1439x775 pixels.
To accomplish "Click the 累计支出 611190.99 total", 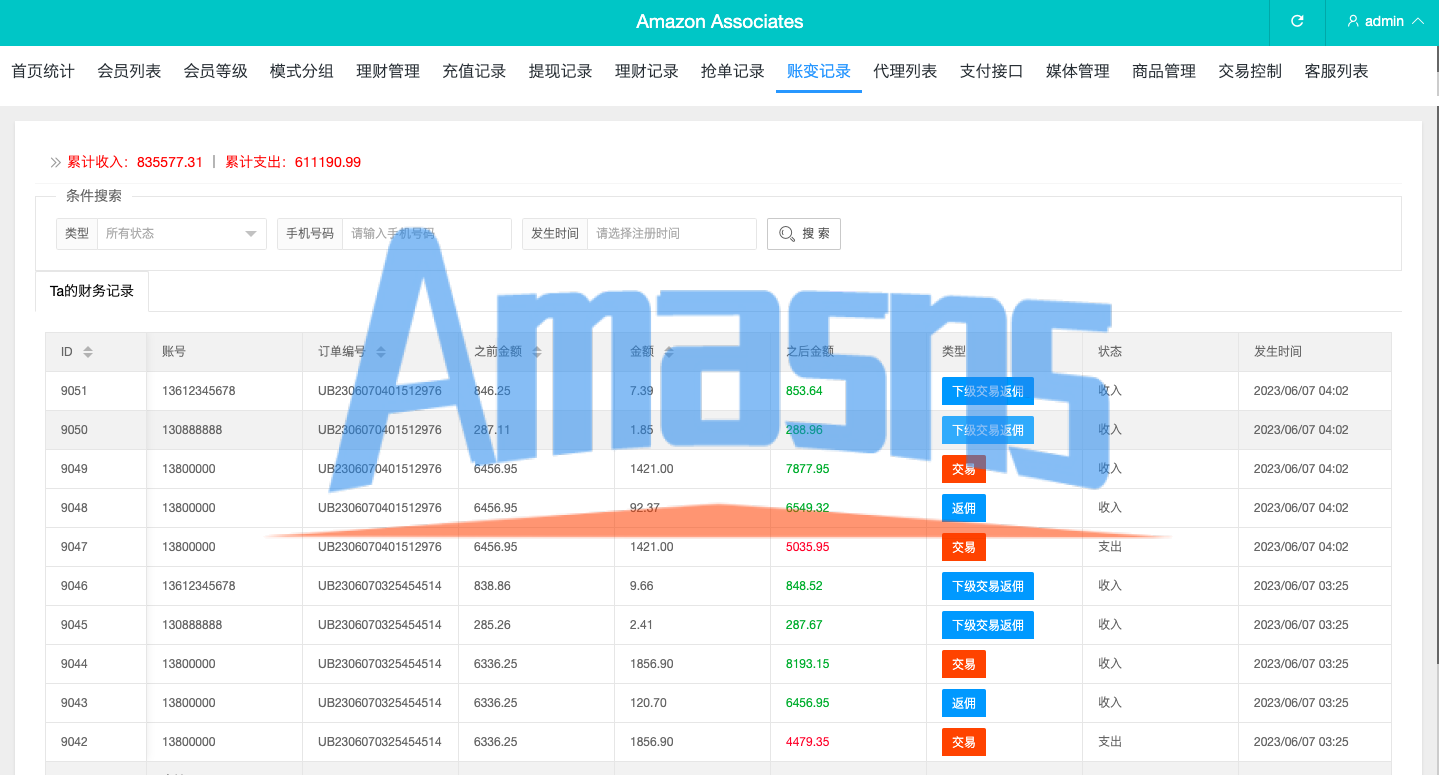I will click(x=293, y=162).
